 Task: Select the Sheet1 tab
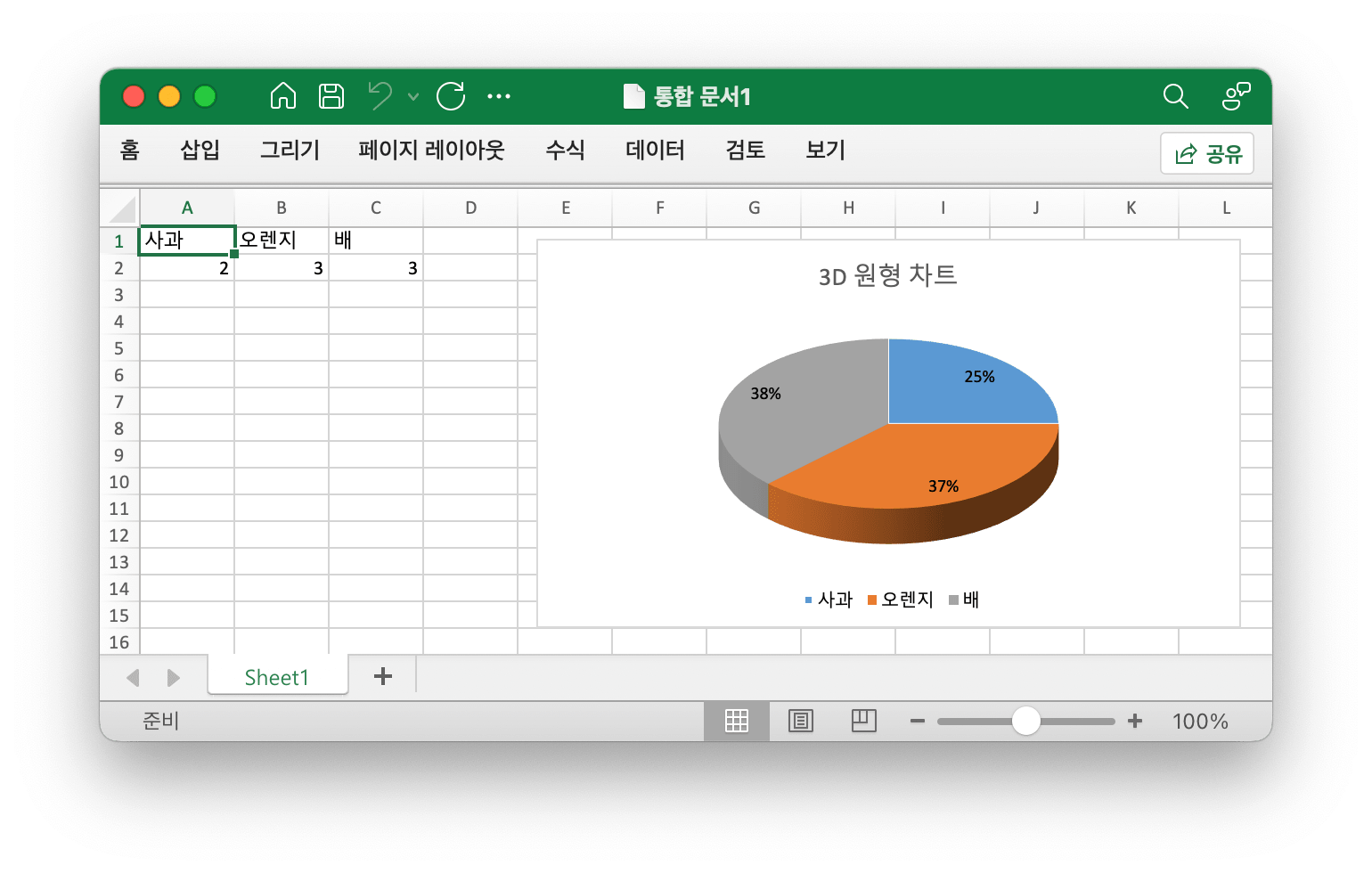(277, 677)
